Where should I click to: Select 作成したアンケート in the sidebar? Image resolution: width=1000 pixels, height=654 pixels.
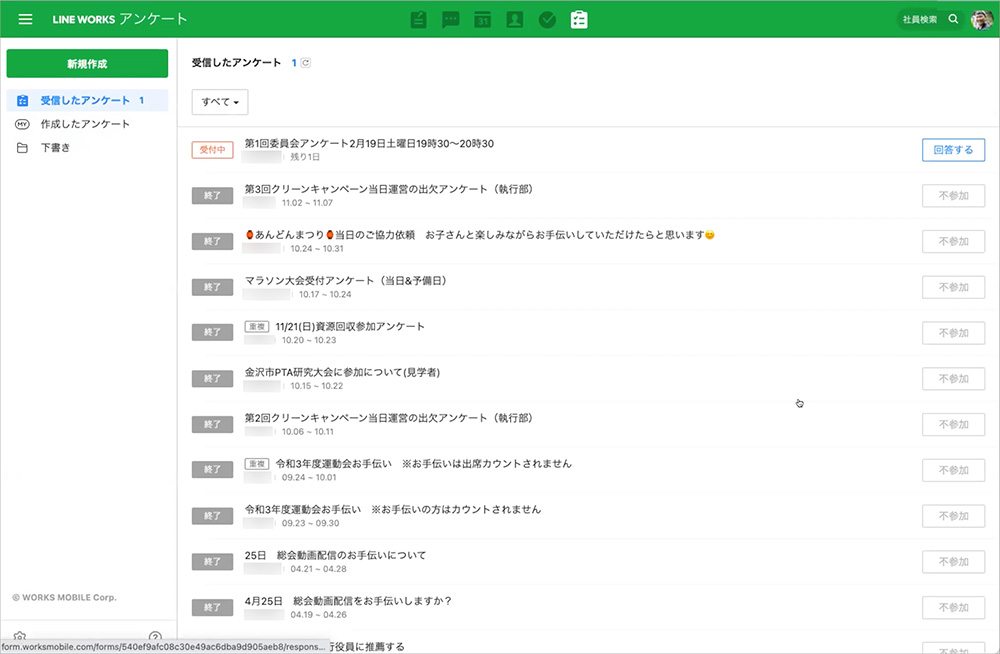click(x=85, y=124)
